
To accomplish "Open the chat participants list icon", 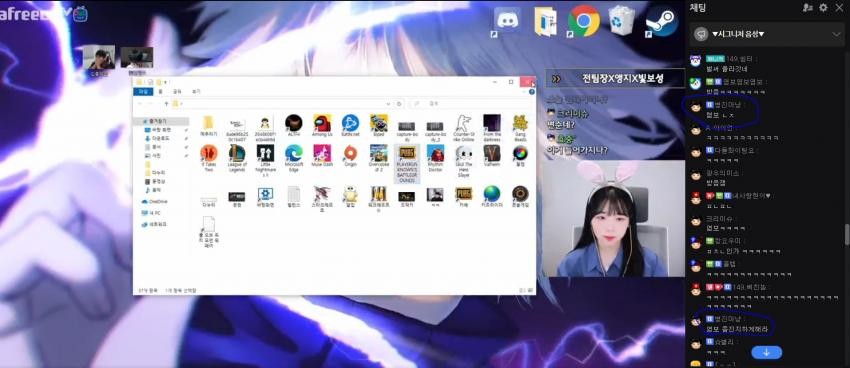I will 808,8.
